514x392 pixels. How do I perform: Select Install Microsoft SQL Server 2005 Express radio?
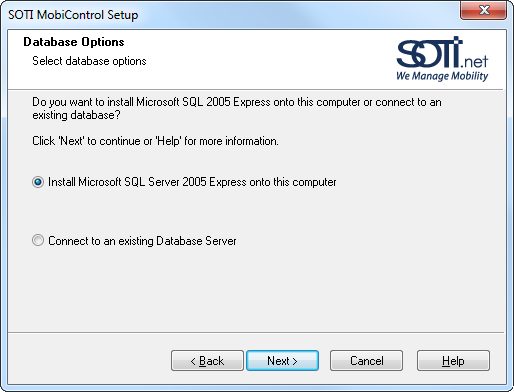pyautogui.click(x=38, y=182)
